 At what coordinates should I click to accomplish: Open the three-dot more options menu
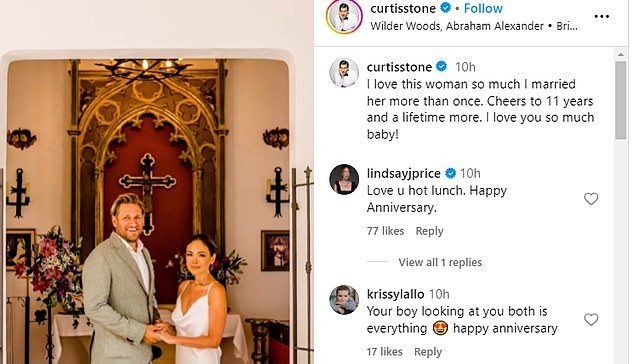coord(601,17)
